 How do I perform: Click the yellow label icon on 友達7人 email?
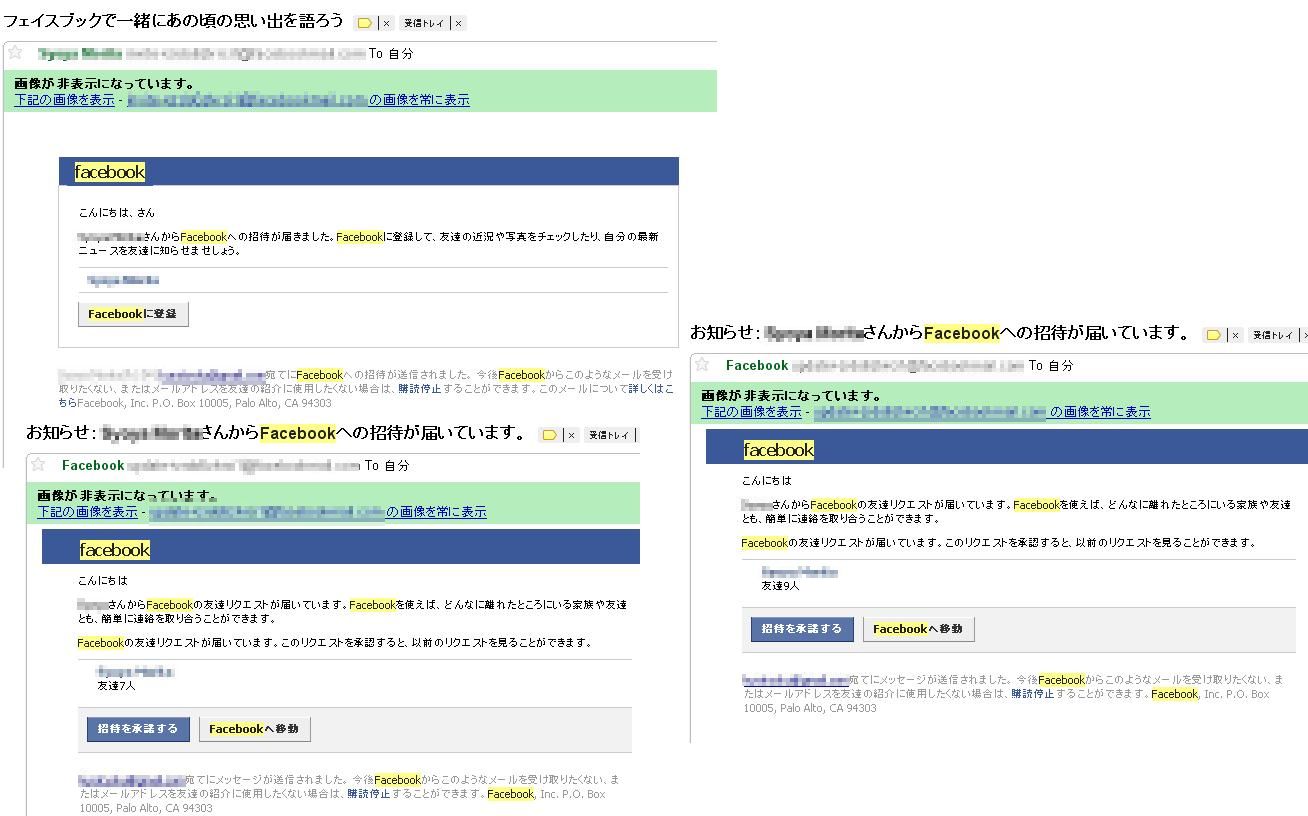[548, 435]
